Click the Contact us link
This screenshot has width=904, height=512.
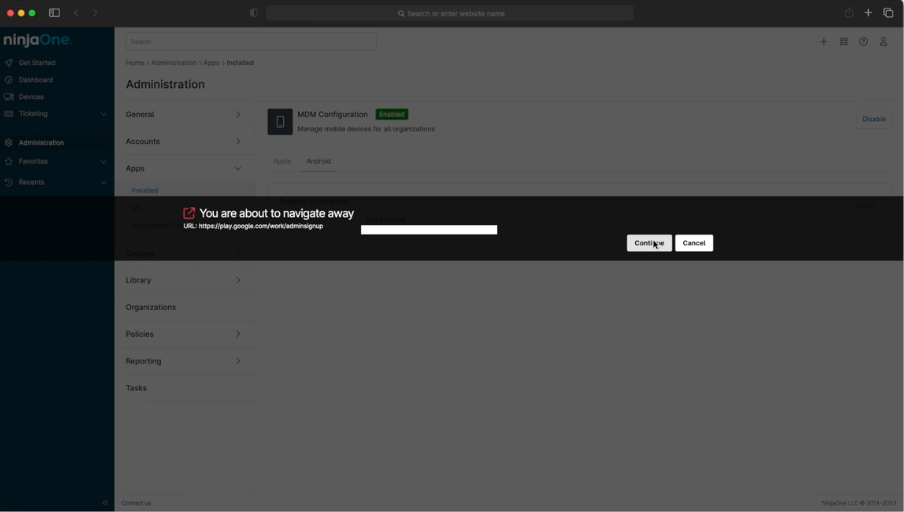tap(136, 503)
